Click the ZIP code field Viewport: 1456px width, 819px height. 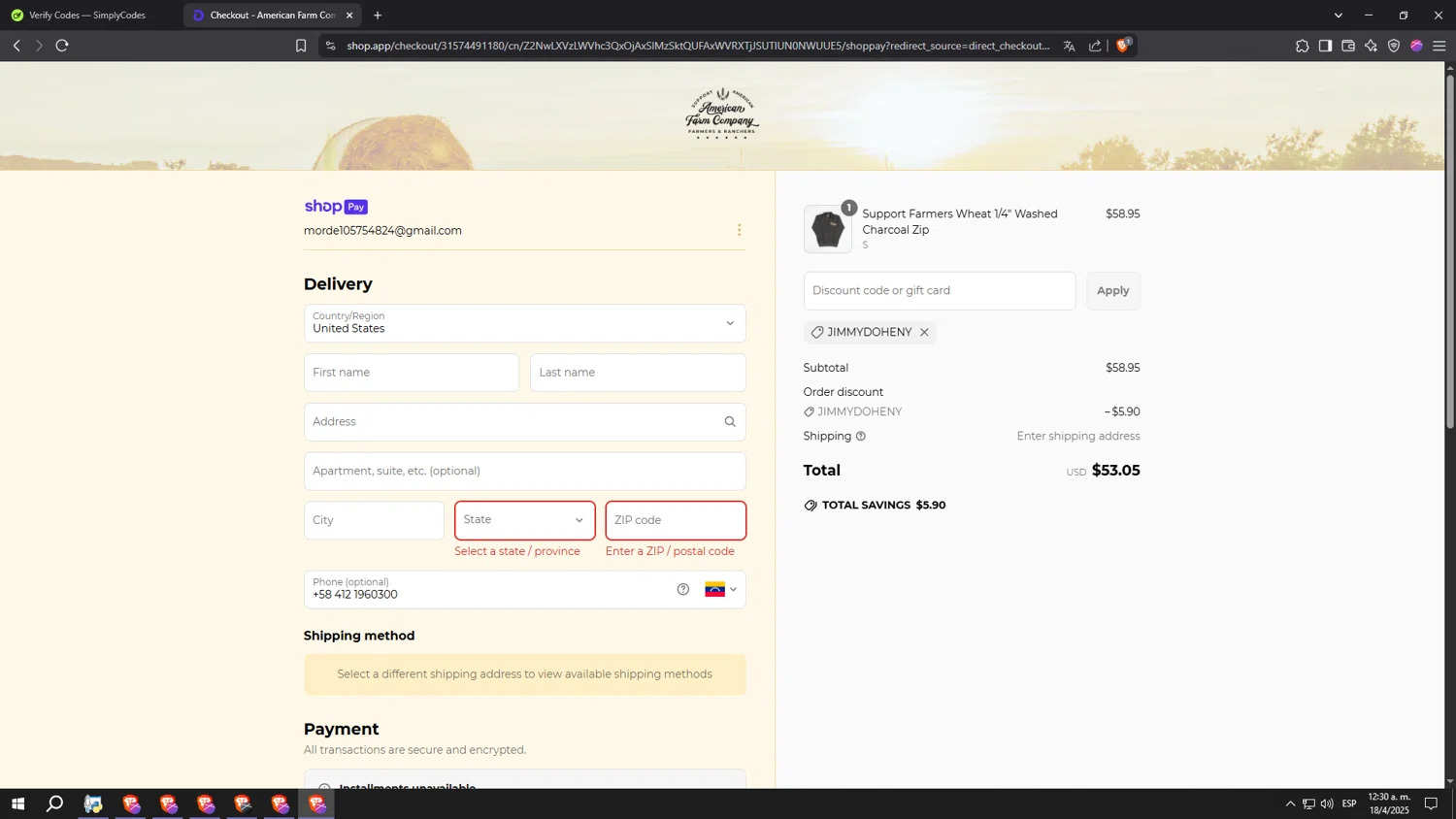coord(676,520)
